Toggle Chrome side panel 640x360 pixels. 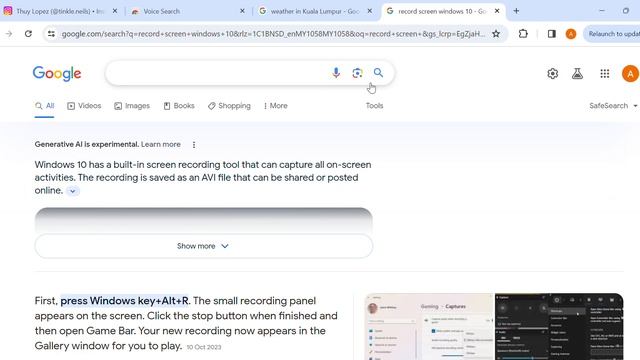(x=551, y=34)
